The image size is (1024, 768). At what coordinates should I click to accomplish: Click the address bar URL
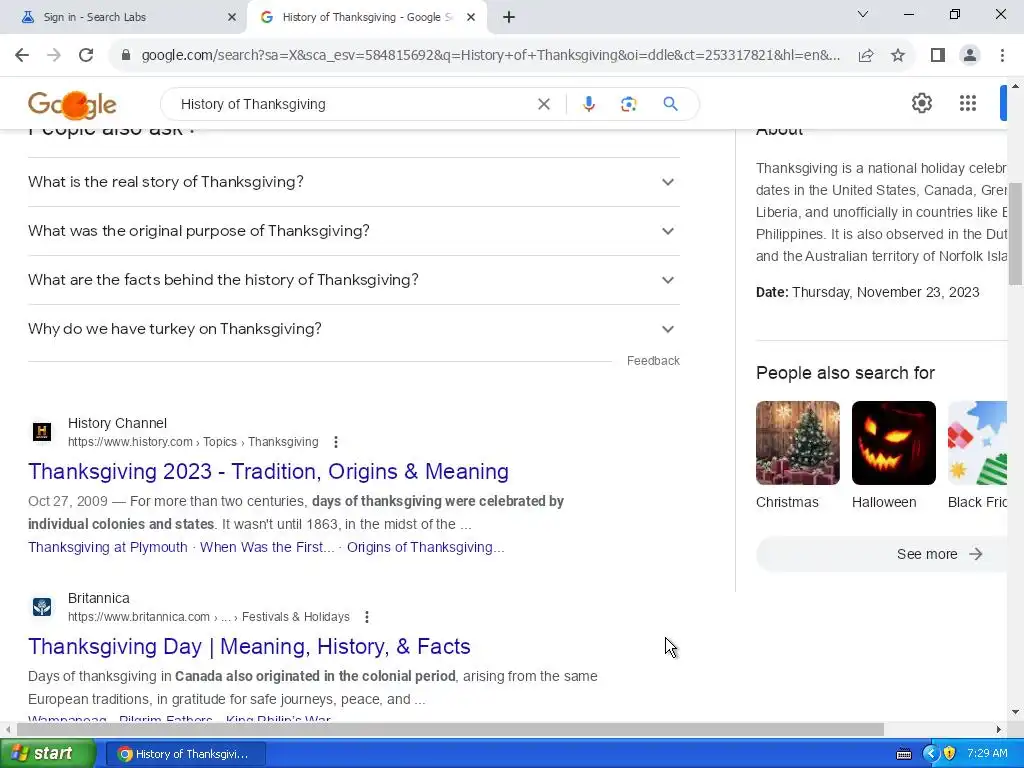coord(491,56)
